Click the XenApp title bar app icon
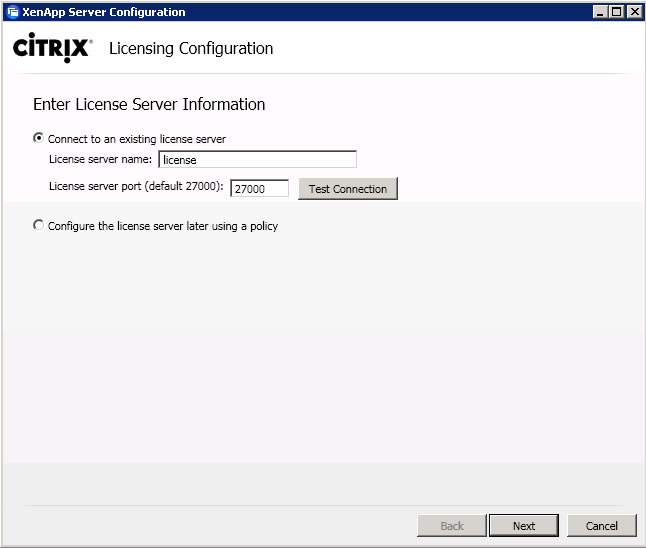646x548 pixels. click(x=13, y=12)
